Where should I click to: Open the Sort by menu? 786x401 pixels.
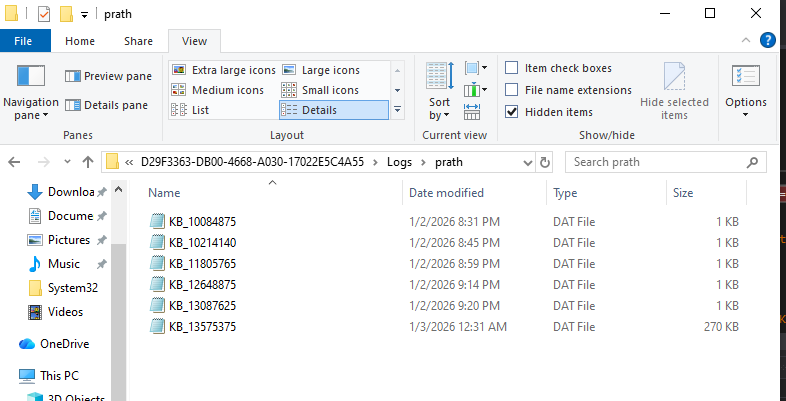coord(440,91)
